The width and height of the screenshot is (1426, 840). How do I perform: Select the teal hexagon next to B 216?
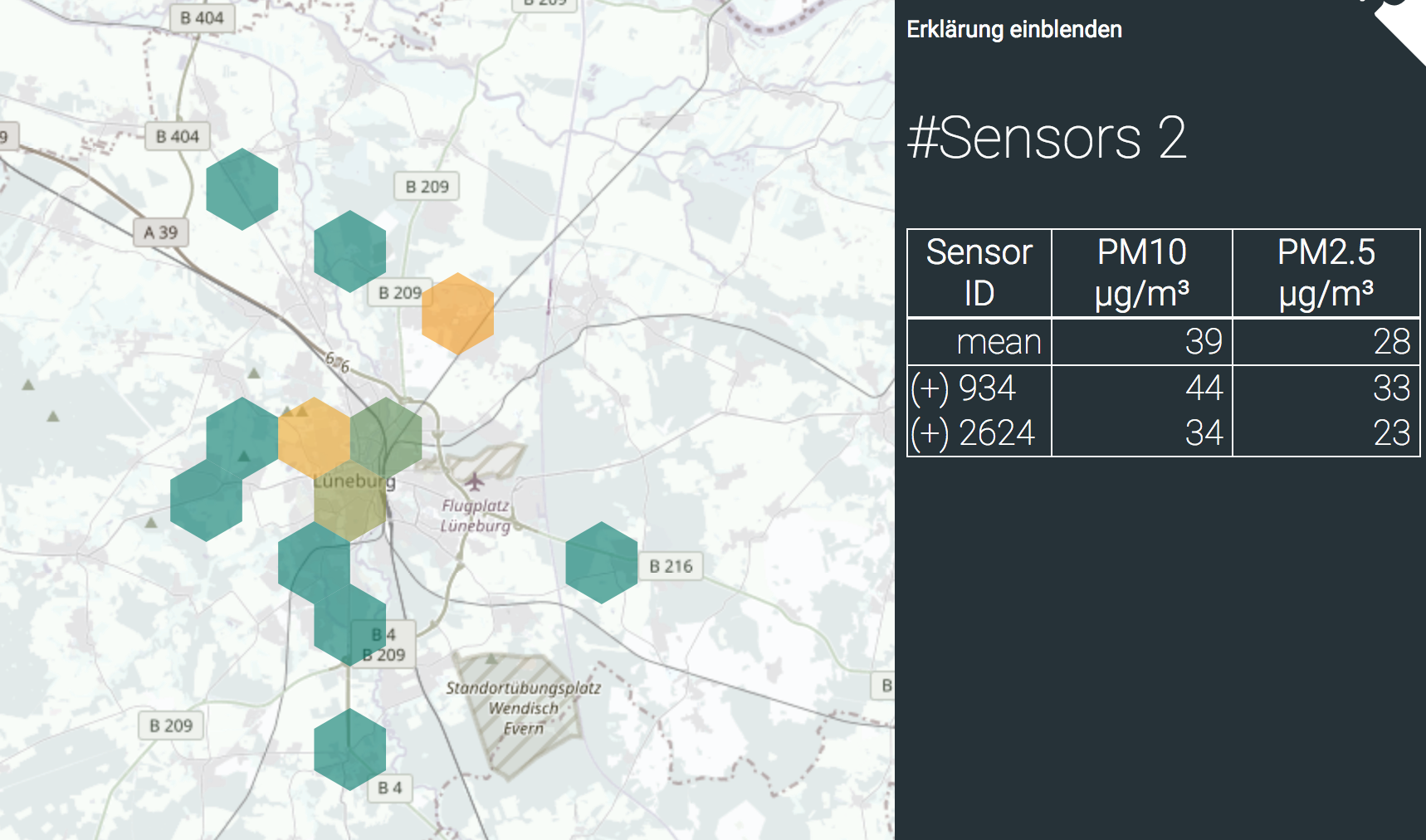point(601,563)
